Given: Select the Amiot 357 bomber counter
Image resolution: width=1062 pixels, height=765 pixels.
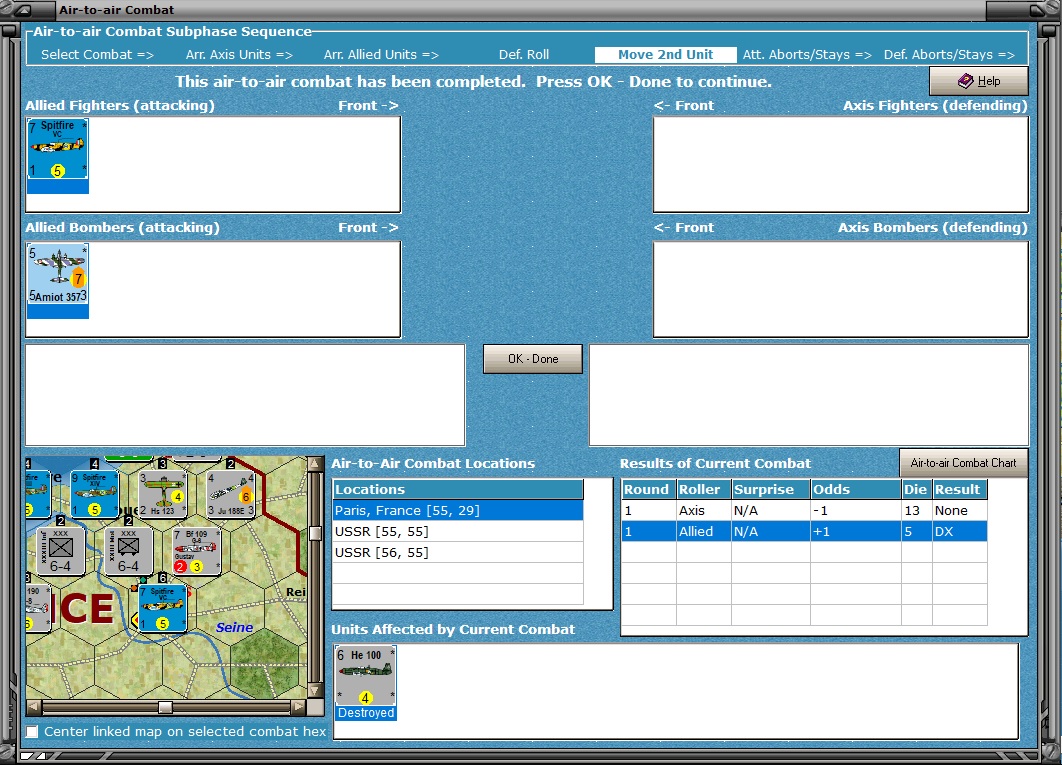Looking at the screenshot, I should tap(58, 274).
